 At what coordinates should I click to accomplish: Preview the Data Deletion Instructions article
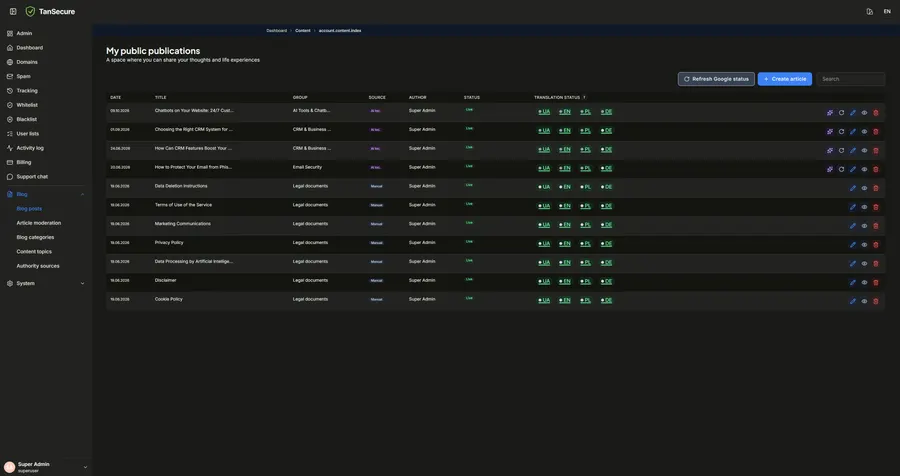[x=864, y=188]
